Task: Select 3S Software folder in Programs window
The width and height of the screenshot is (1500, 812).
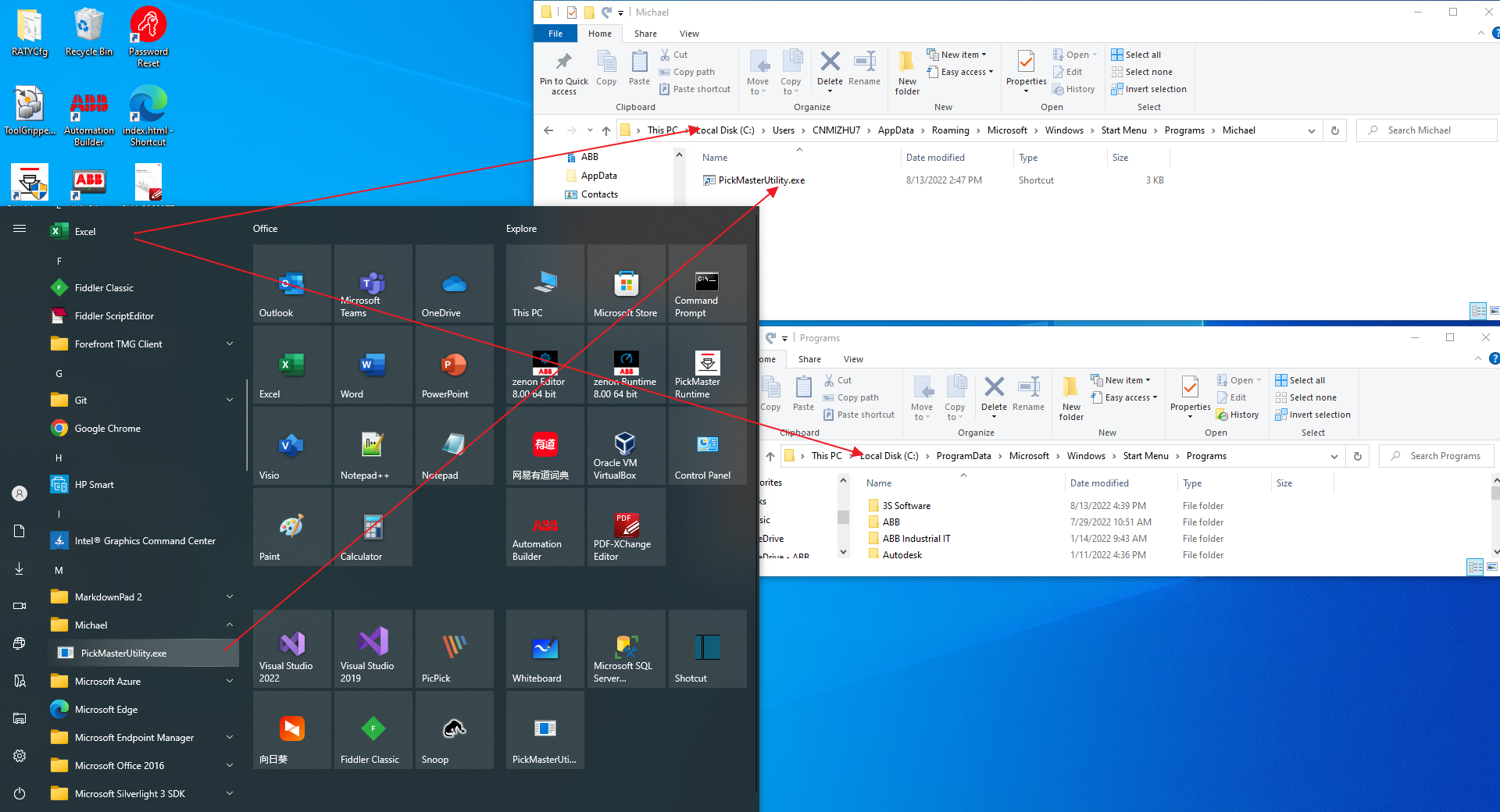Action: [x=899, y=506]
